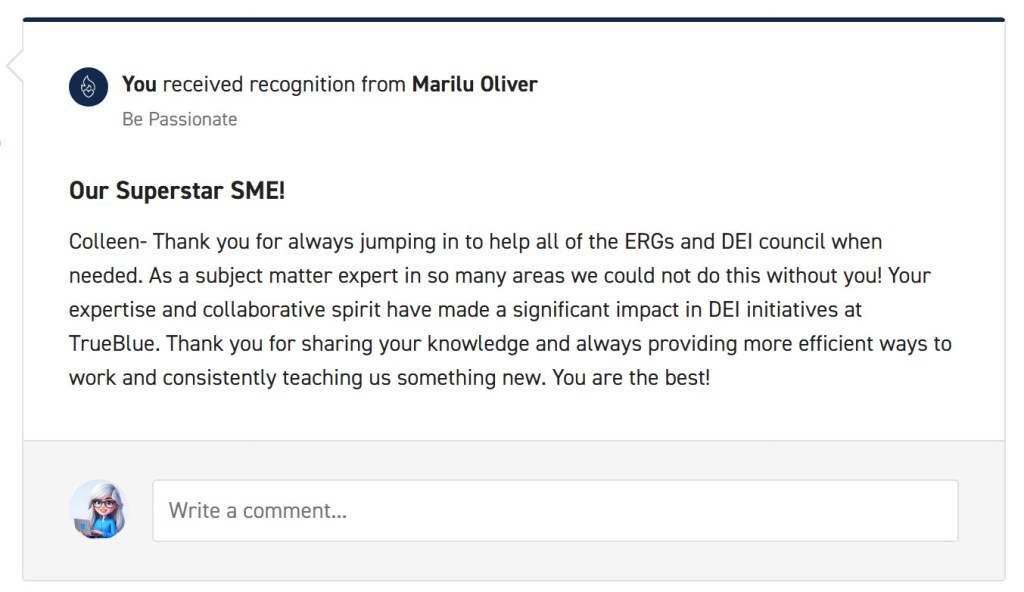Open Marilu Oliver's profile name link
The width and height of the screenshot is (1024, 592).
pyautogui.click(x=474, y=85)
